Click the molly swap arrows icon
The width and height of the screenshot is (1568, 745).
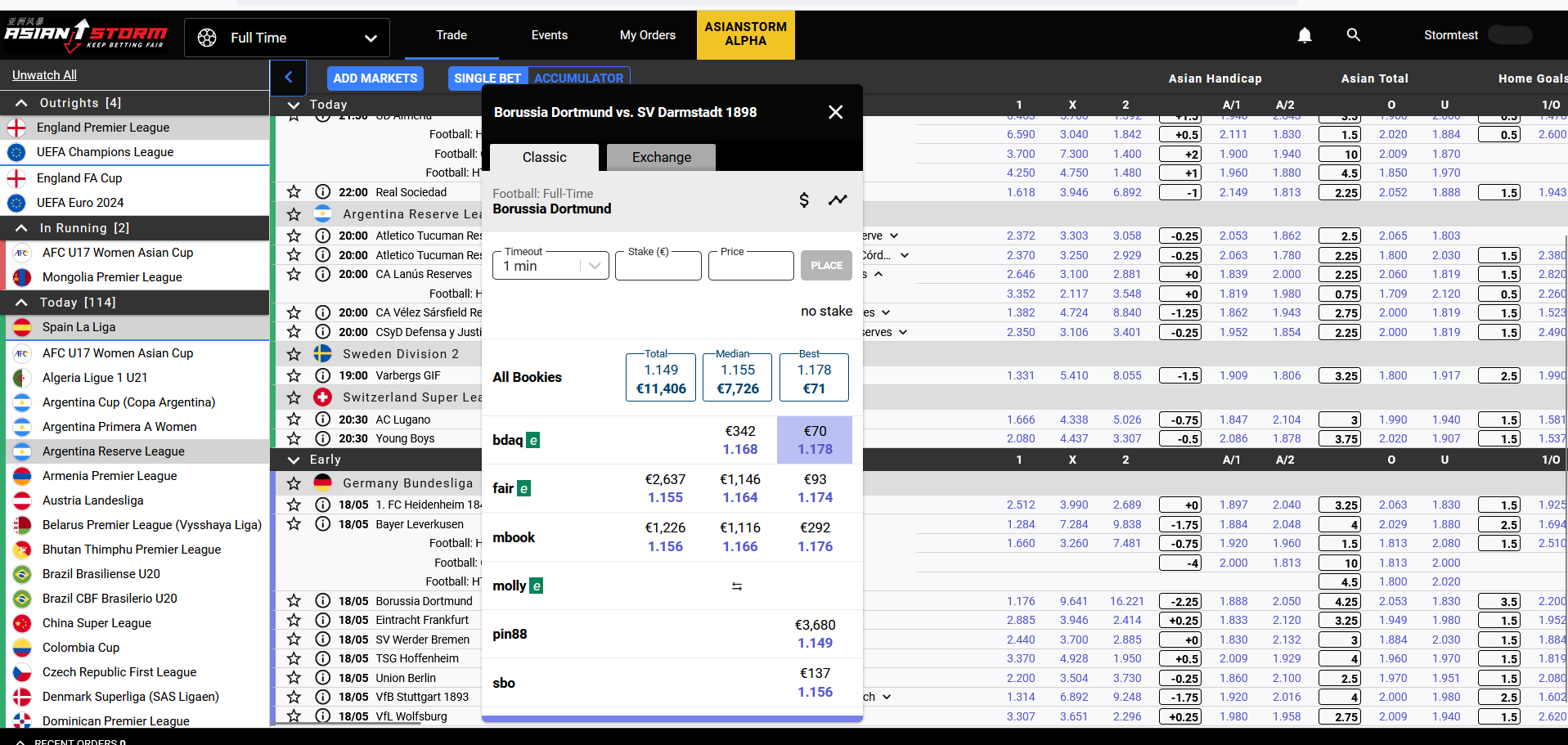pyautogui.click(x=737, y=586)
